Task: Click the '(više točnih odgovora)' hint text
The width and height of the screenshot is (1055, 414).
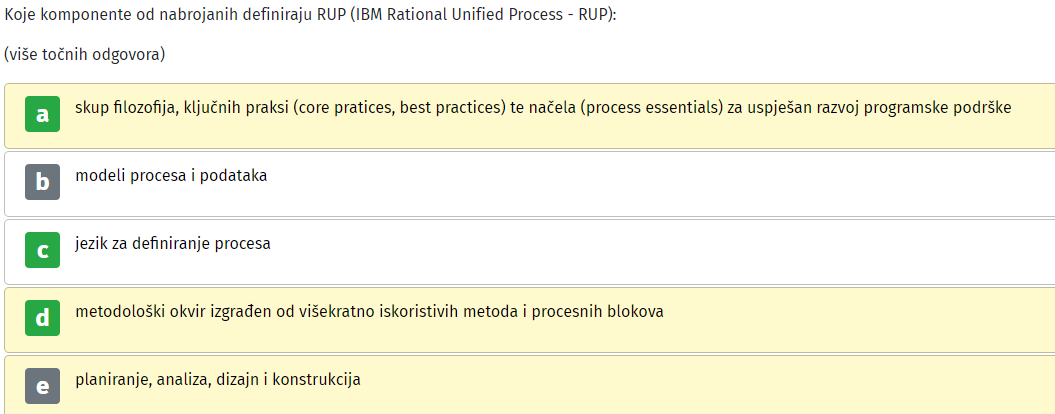Action: tap(85, 55)
